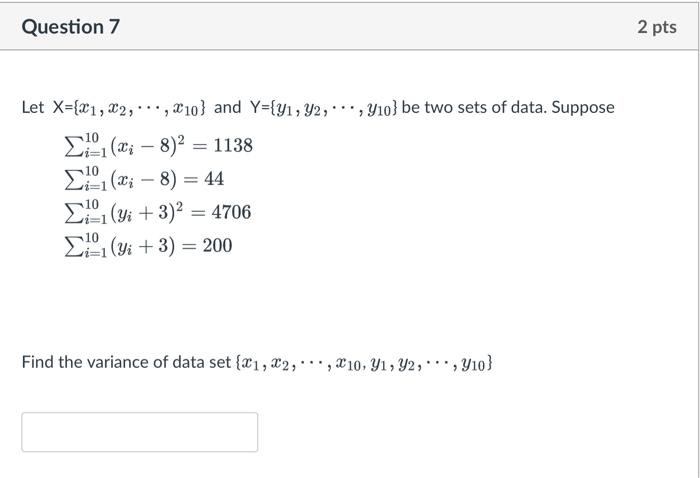The image size is (700, 478).
Task: Click the unsquared (x_i − 8) sum term
Action: point(144,179)
